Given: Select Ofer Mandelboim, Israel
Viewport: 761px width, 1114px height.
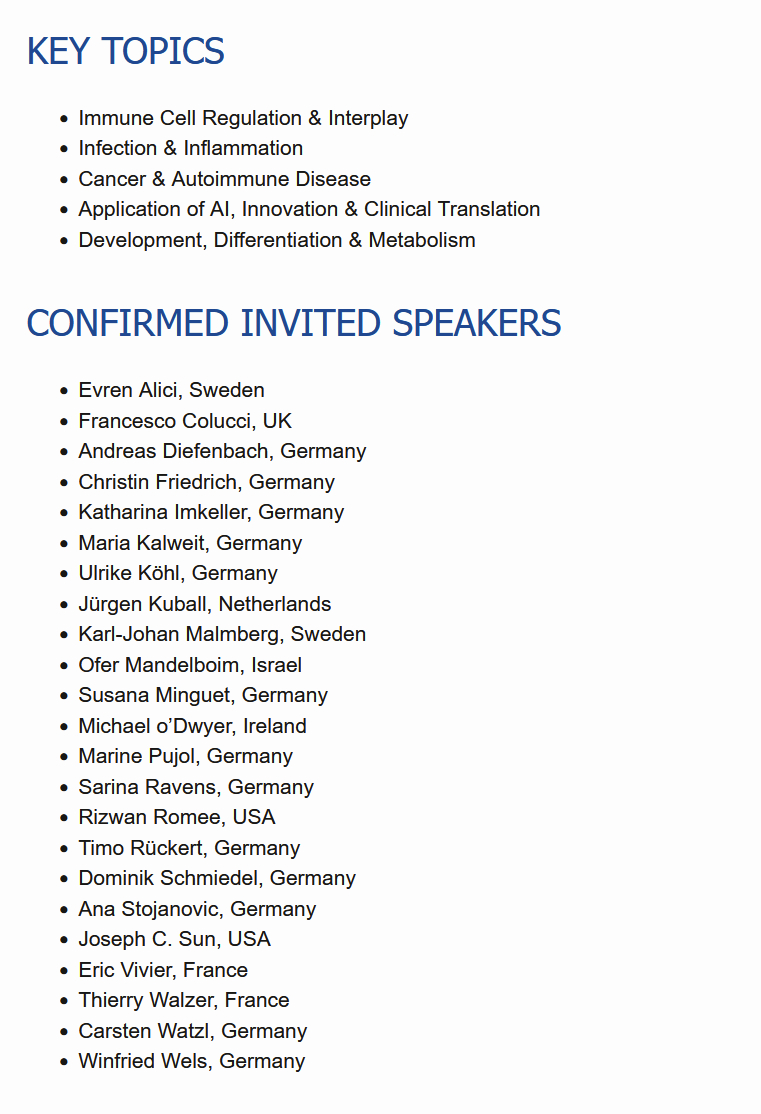Looking at the screenshot, I should point(190,665).
